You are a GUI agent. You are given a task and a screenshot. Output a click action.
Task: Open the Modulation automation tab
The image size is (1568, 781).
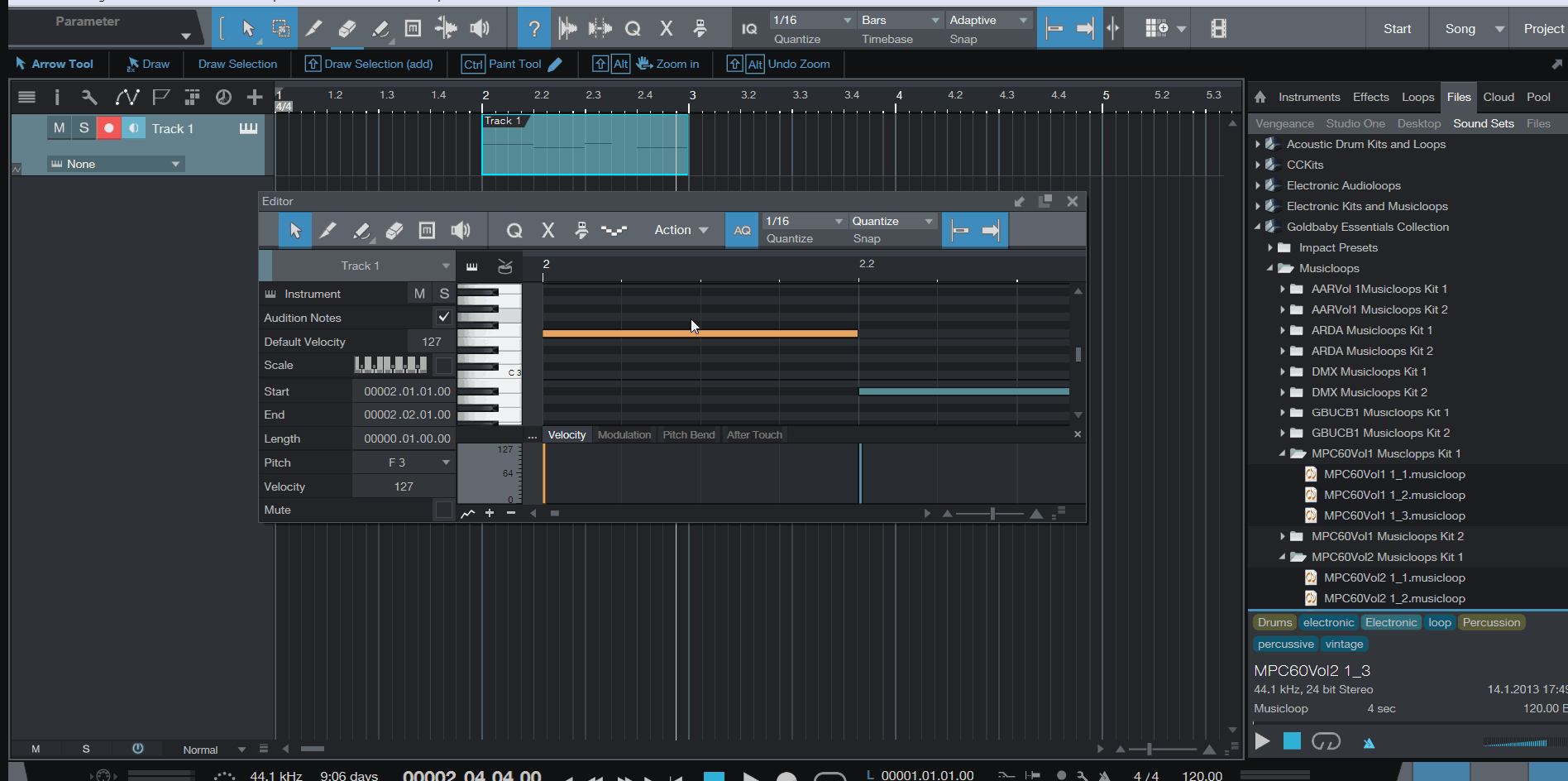pos(624,435)
